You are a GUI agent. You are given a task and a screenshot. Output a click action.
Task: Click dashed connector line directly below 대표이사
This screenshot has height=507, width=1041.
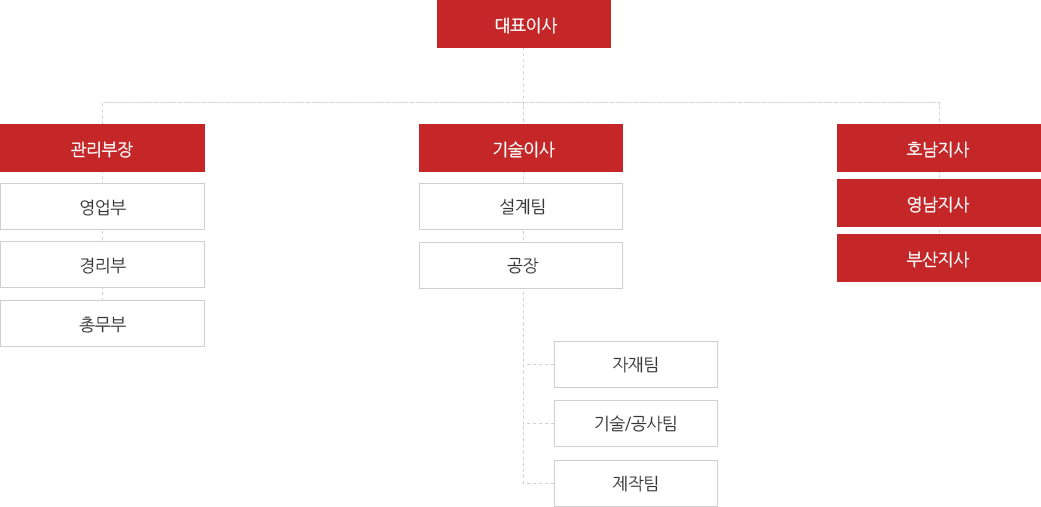coord(523,75)
